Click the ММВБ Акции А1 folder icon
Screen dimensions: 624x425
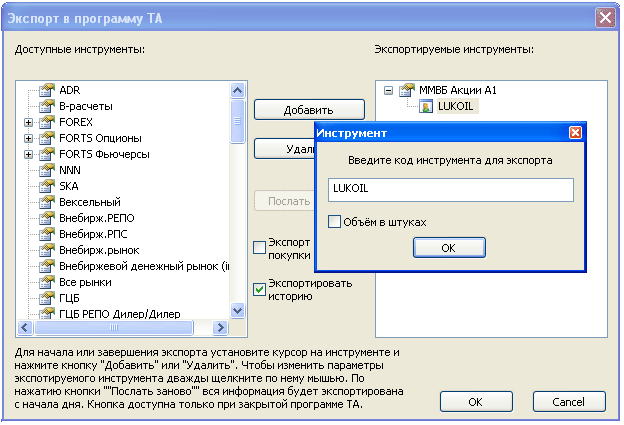point(407,90)
